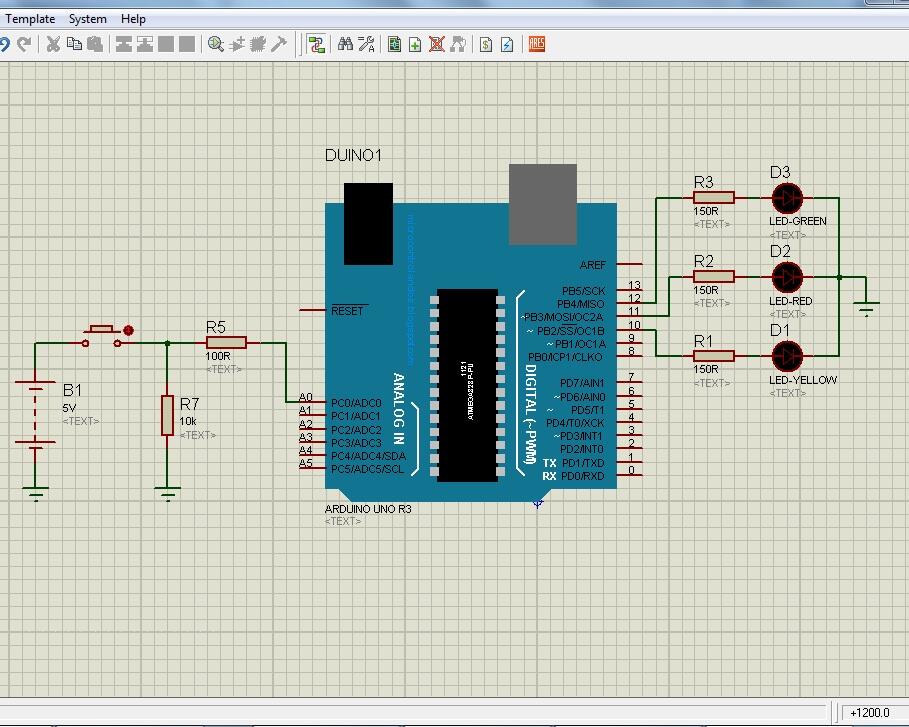Viewport: 909px width, 727px height.
Task: Click the Arduino black power jack
Action: tap(368, 224)
